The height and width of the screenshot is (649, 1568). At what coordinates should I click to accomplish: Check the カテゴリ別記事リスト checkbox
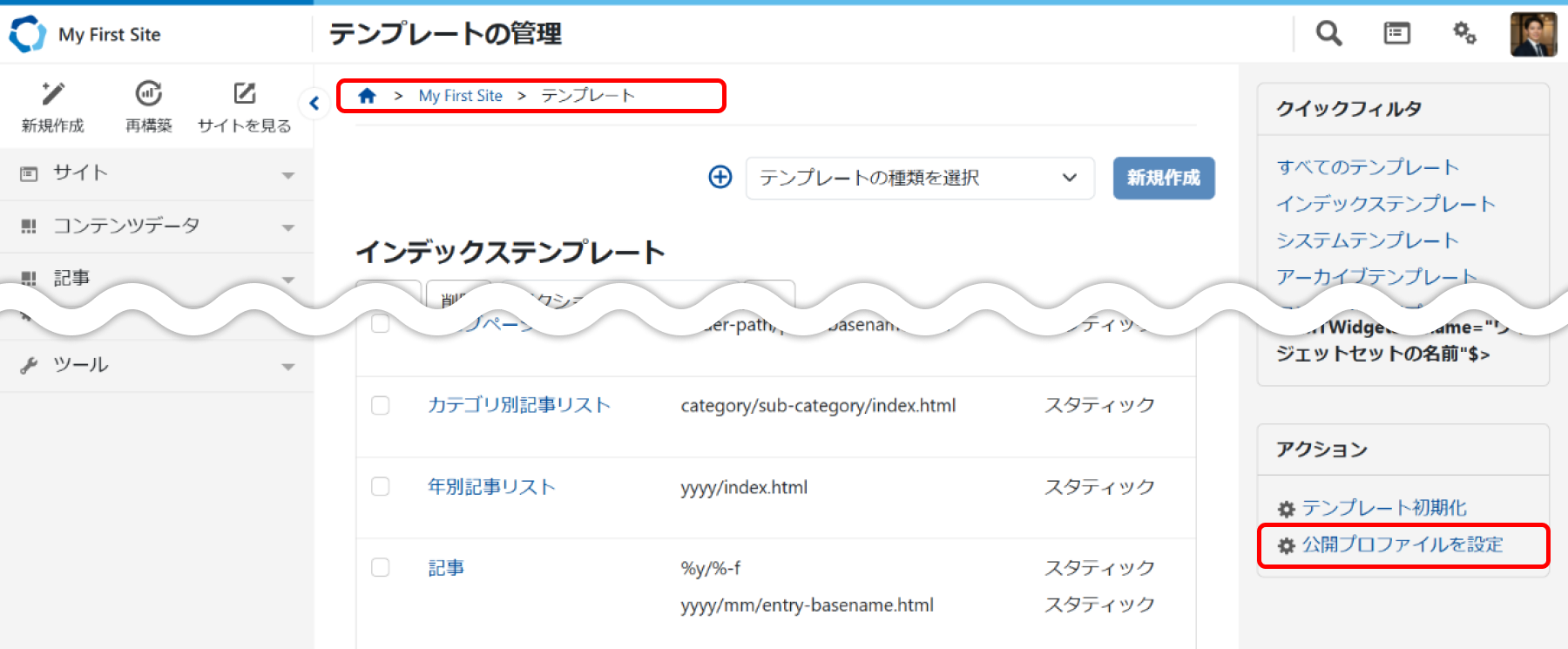point(381,406)
